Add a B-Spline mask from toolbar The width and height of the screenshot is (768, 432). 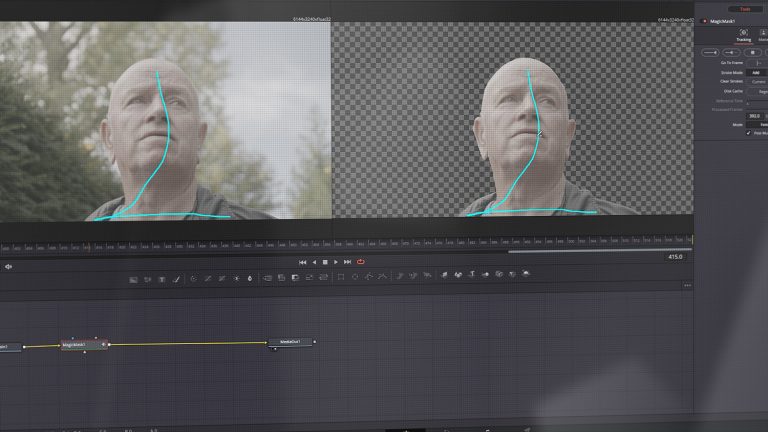click(x=383, y=276)
